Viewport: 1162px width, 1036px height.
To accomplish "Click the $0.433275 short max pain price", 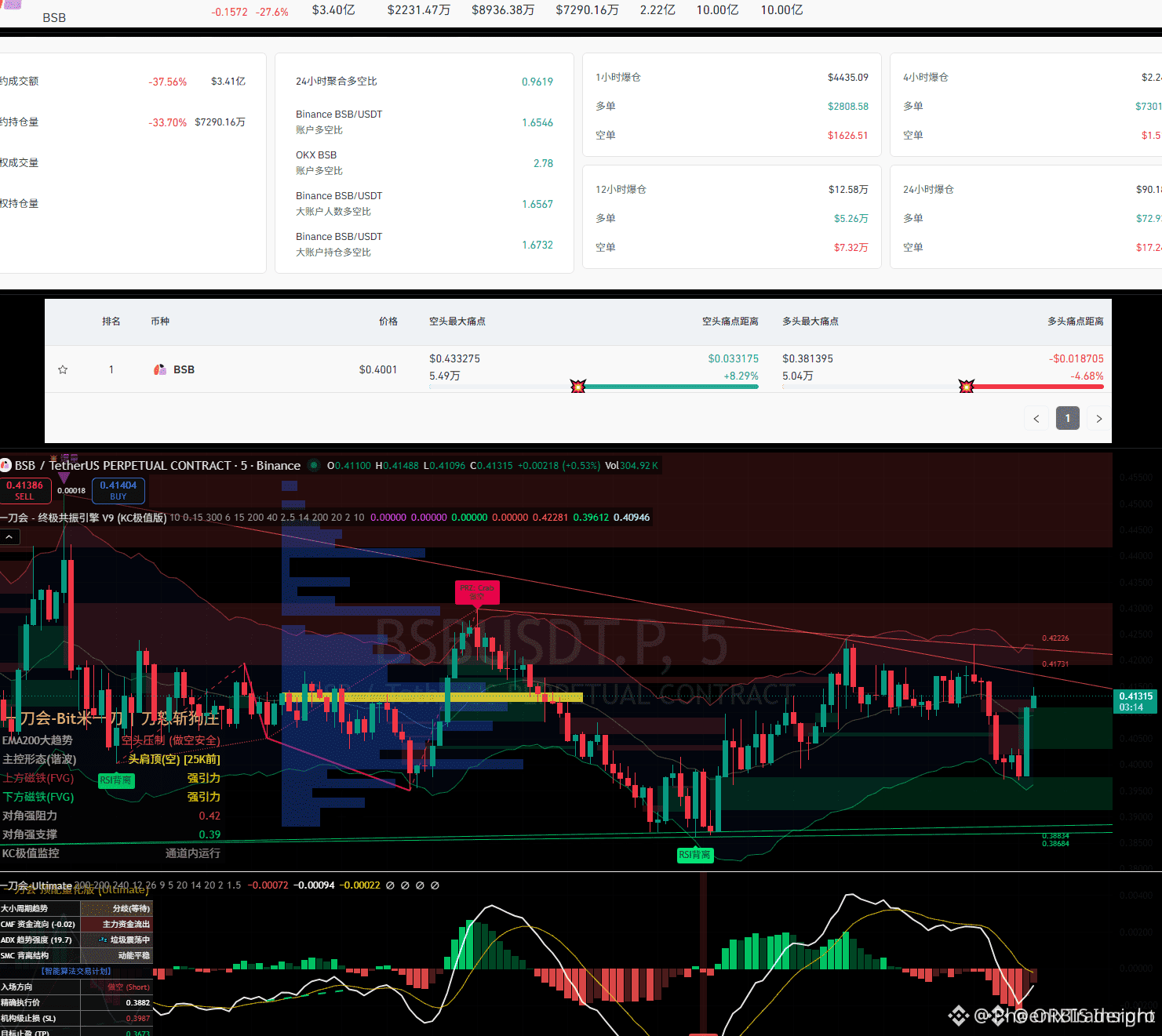I will click(x=455, y=358).
